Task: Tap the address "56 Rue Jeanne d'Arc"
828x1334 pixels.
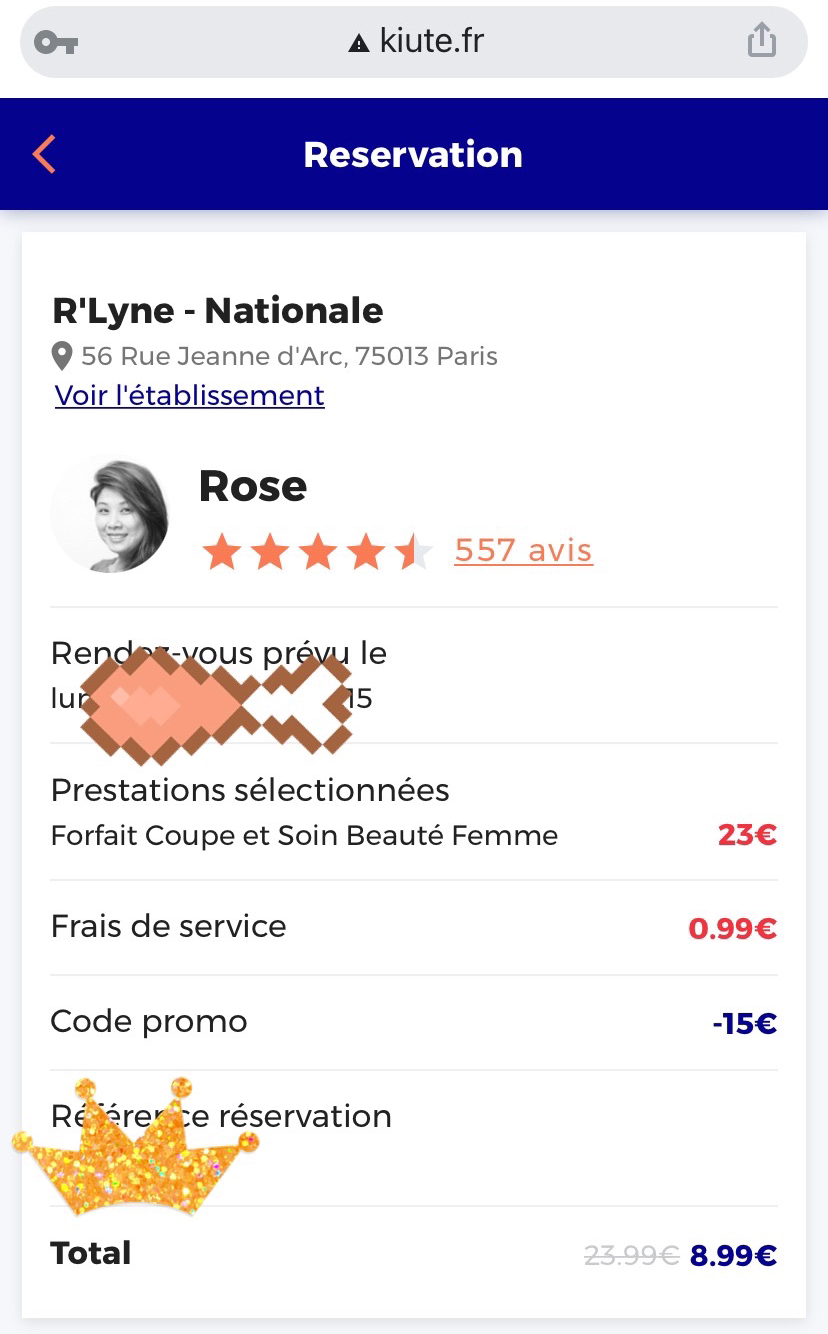Action: (x=289, y=356)
